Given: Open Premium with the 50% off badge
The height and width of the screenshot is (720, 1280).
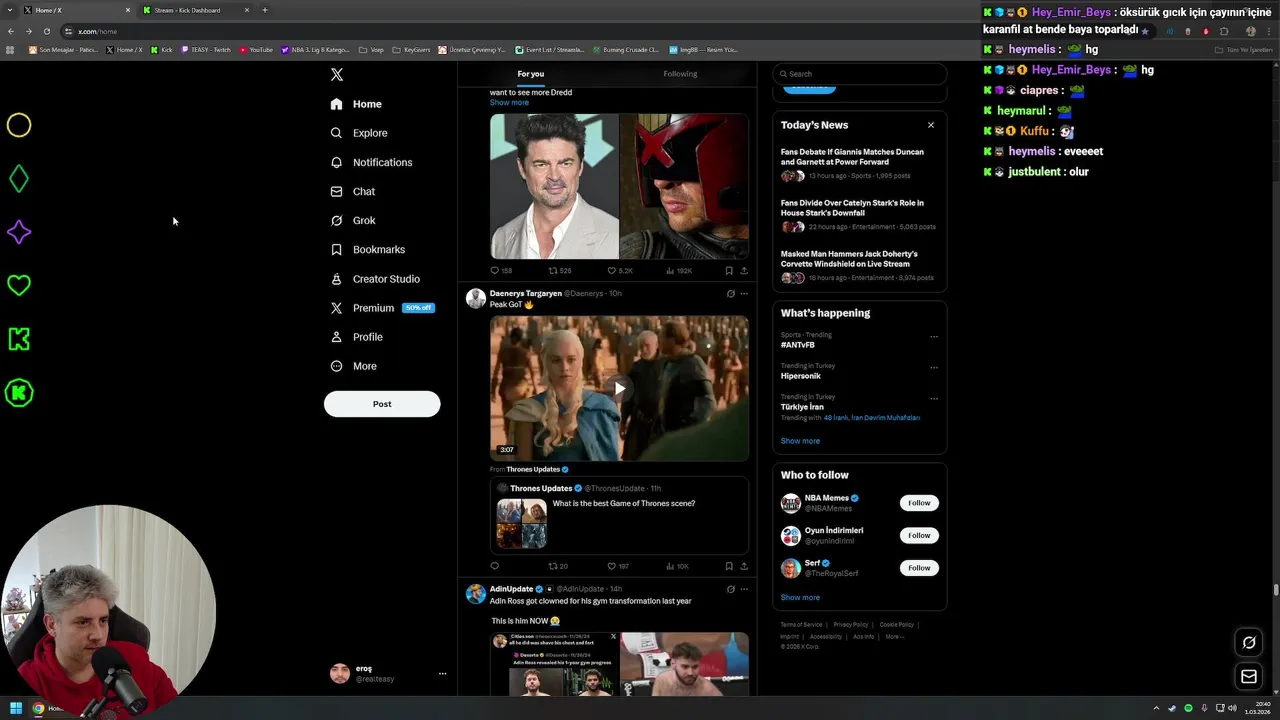Looking at the screenshot, I should click(x=382, y=308).
